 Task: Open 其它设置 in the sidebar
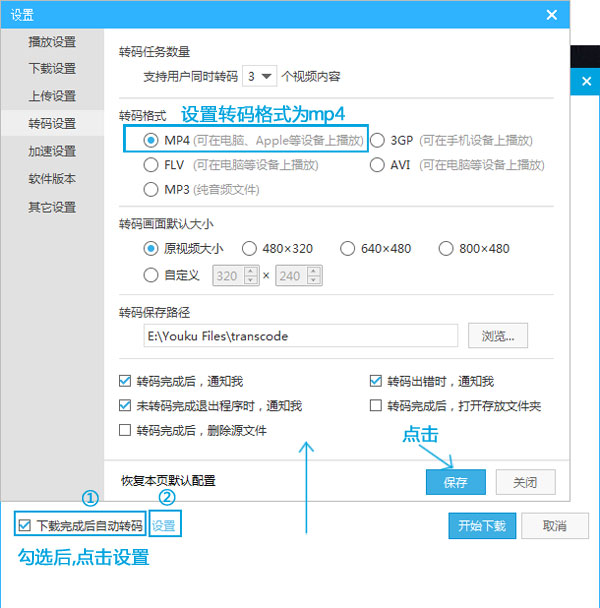click(52, 207)
